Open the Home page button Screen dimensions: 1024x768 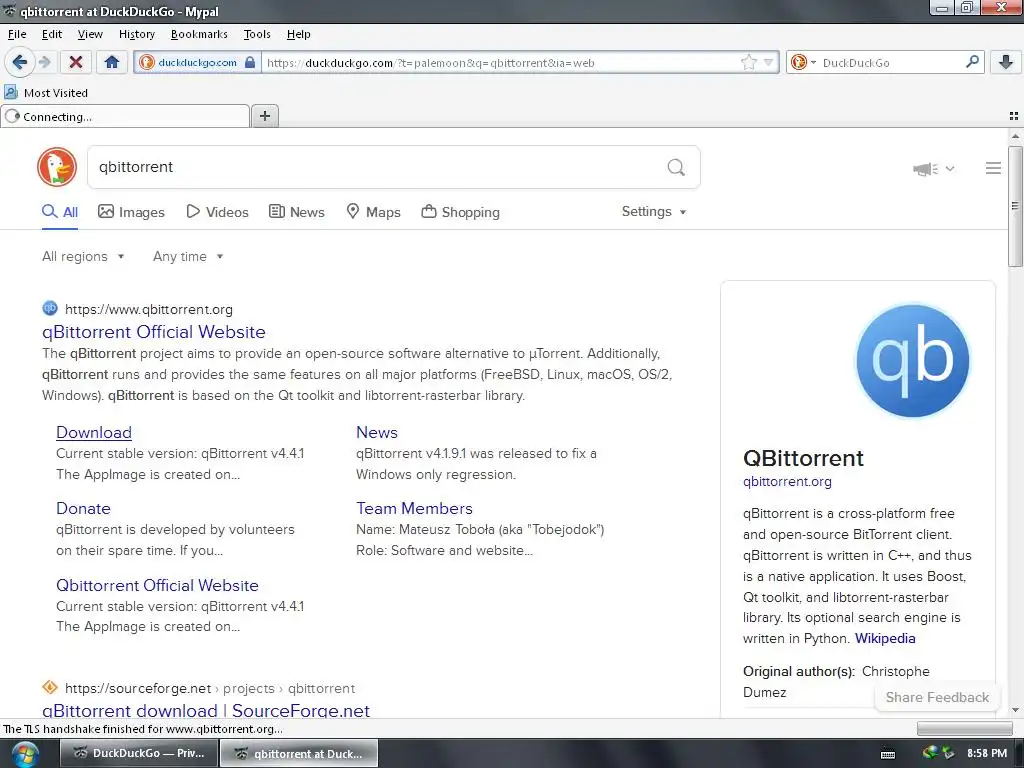point(112,62)
